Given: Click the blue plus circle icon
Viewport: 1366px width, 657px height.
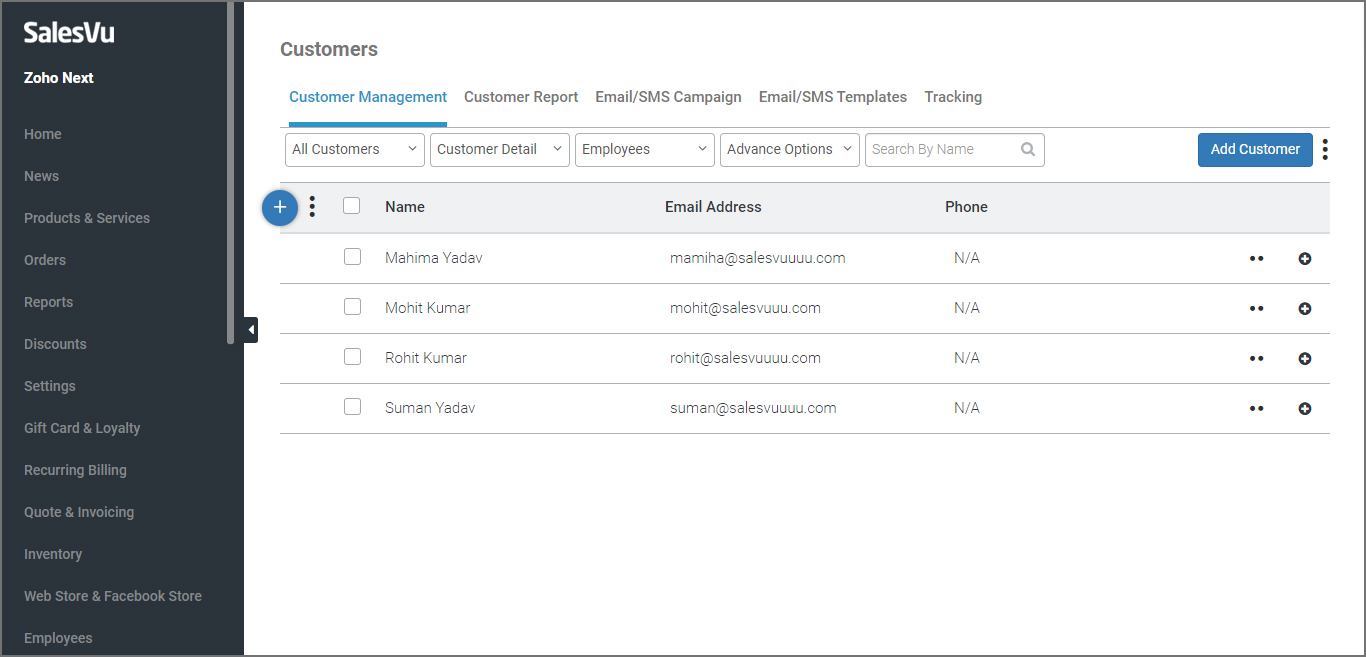Looking at the screenshot, I should 280,207.
